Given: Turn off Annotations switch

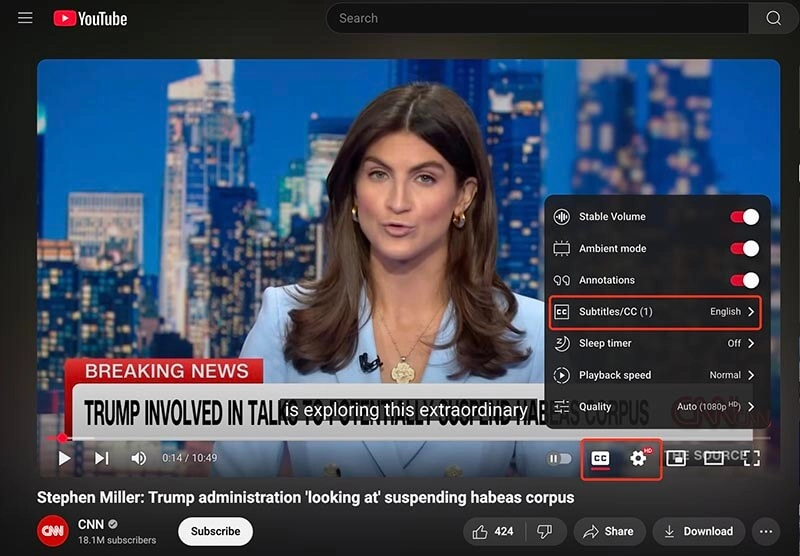Looking at the screenshot, I should pos(744,281).
